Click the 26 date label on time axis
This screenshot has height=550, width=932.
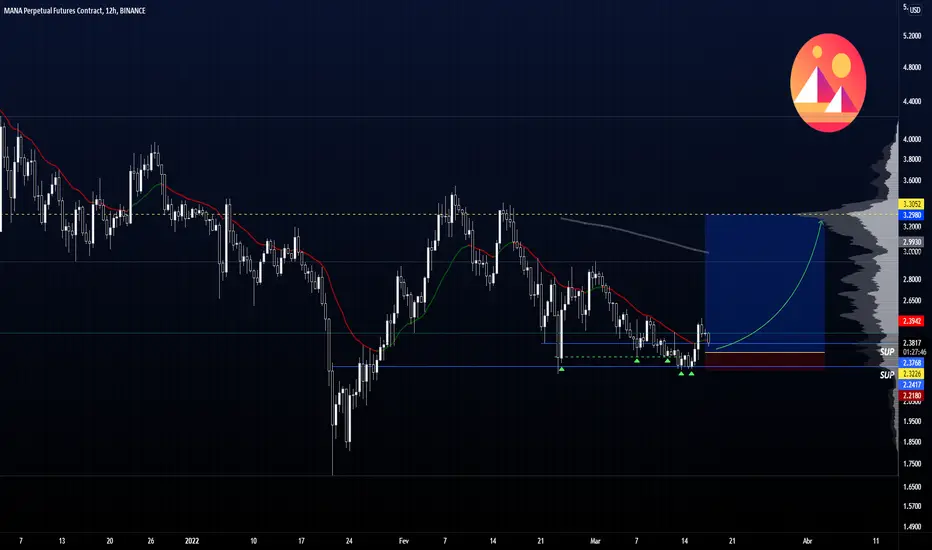coord(151,541)
